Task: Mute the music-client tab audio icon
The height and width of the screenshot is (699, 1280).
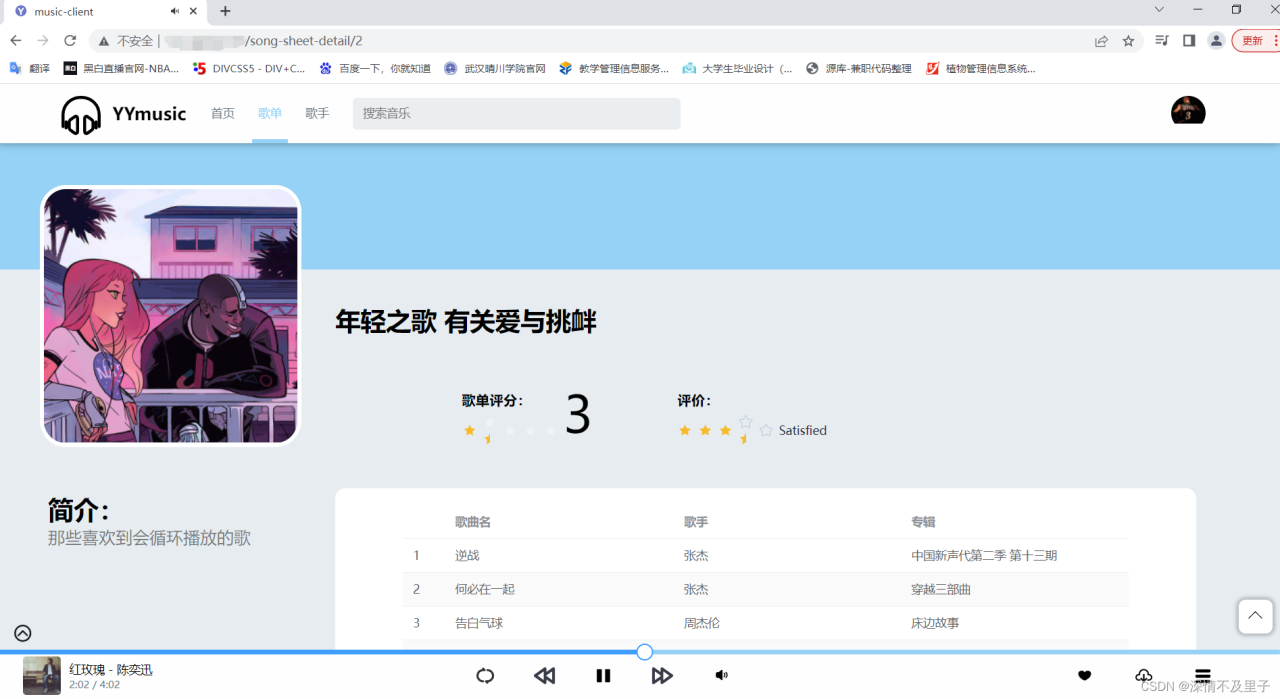Action: [x=175, y=12]
